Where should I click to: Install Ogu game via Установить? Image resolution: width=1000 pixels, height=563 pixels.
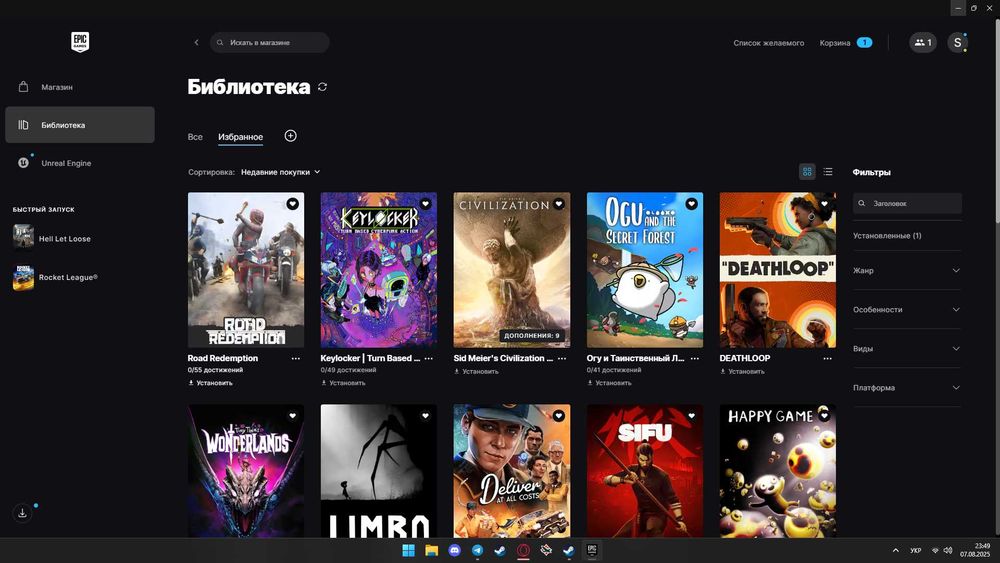pos(610,383)
